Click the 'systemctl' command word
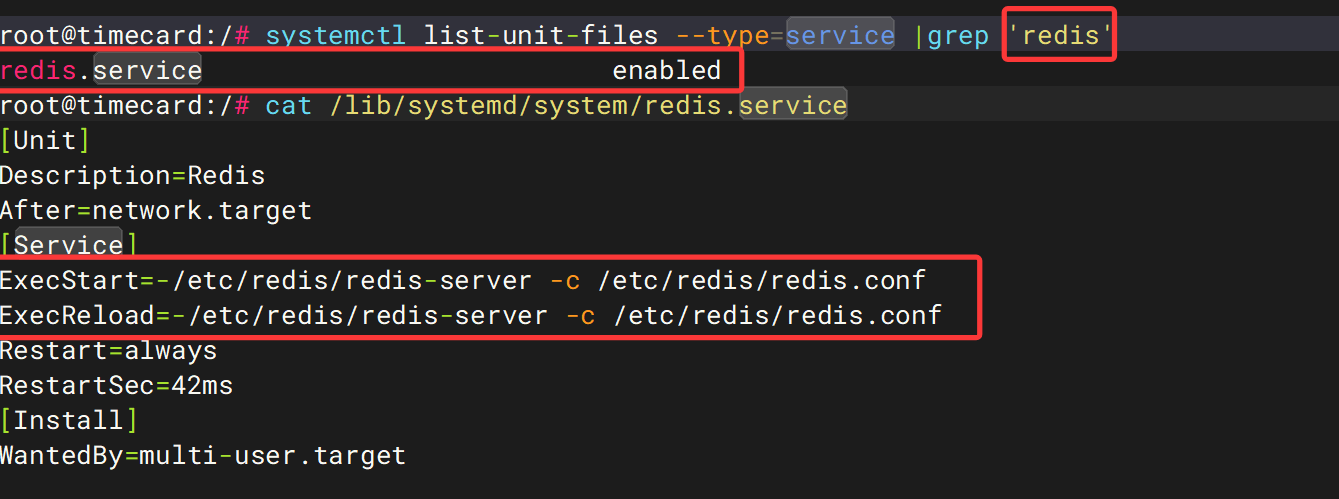The width and height of the screenshot is (1339, 499). point(335,36)
